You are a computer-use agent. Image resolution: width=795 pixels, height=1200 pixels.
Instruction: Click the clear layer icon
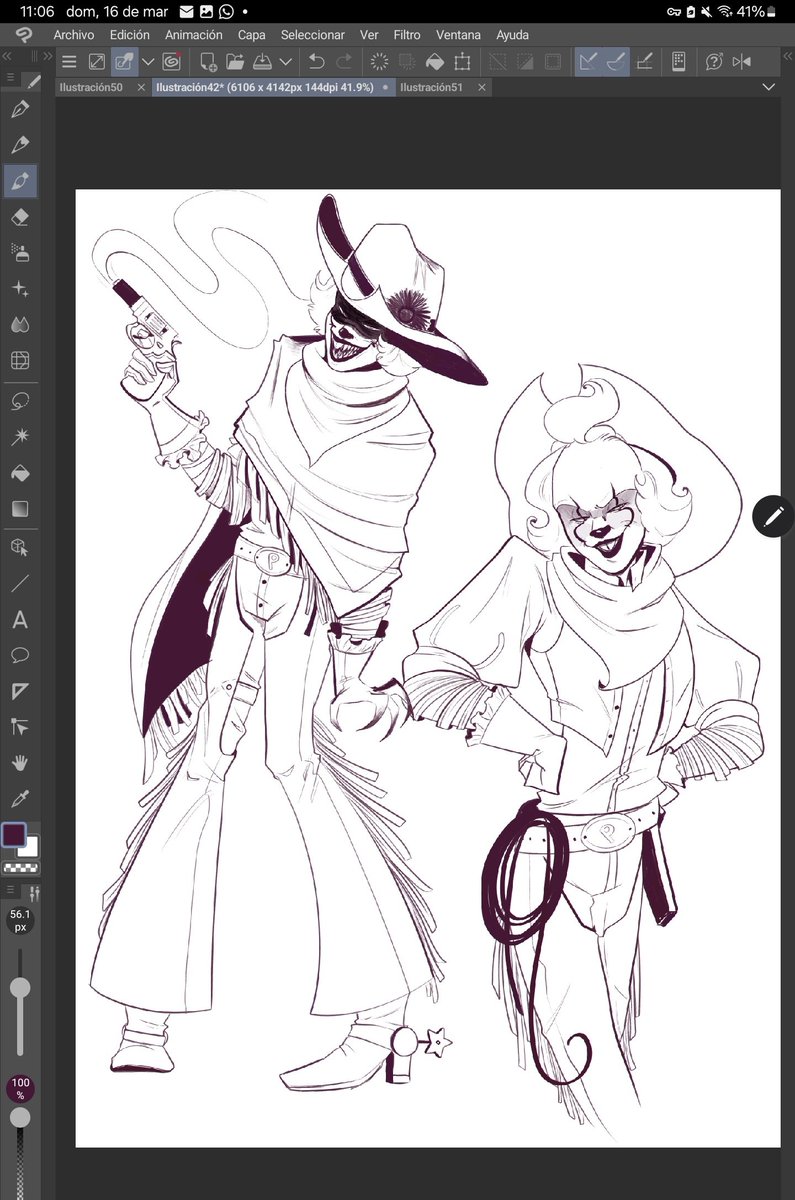[x=379, y=62]
